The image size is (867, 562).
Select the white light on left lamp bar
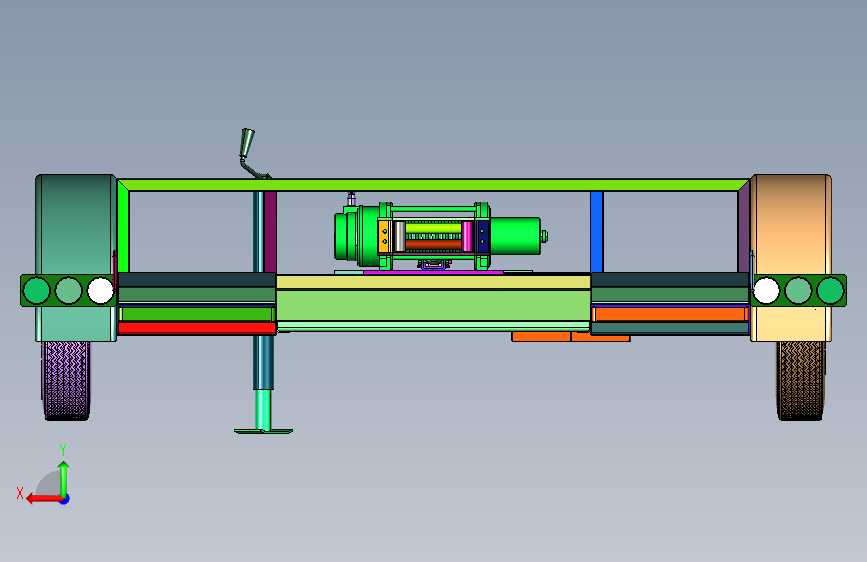(x=100, y=290)
